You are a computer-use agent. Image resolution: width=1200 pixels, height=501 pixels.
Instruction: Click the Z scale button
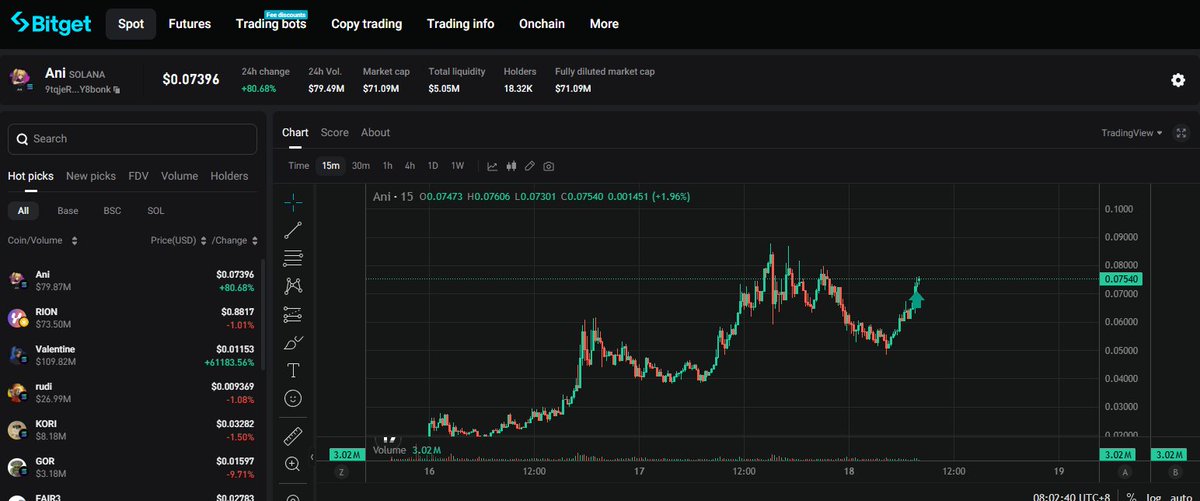342,471
